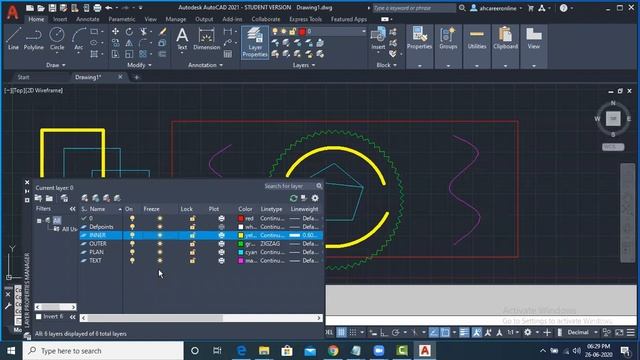640x360 pixels.
Task: Open the Parametric ribbon tab
Action: tap(122, 19)
